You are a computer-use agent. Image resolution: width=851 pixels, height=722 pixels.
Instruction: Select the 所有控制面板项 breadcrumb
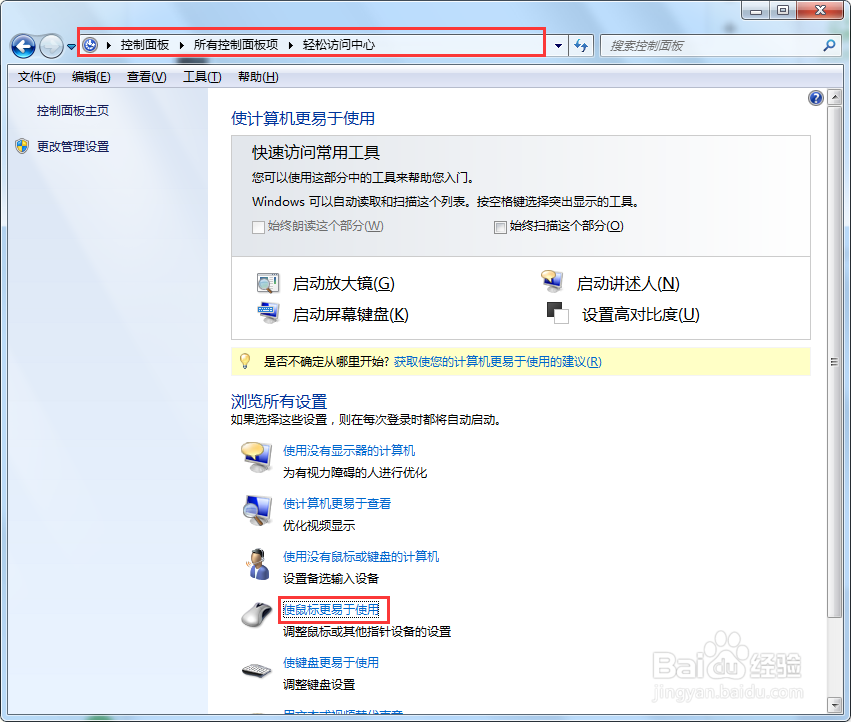click(x=236, y=45)
